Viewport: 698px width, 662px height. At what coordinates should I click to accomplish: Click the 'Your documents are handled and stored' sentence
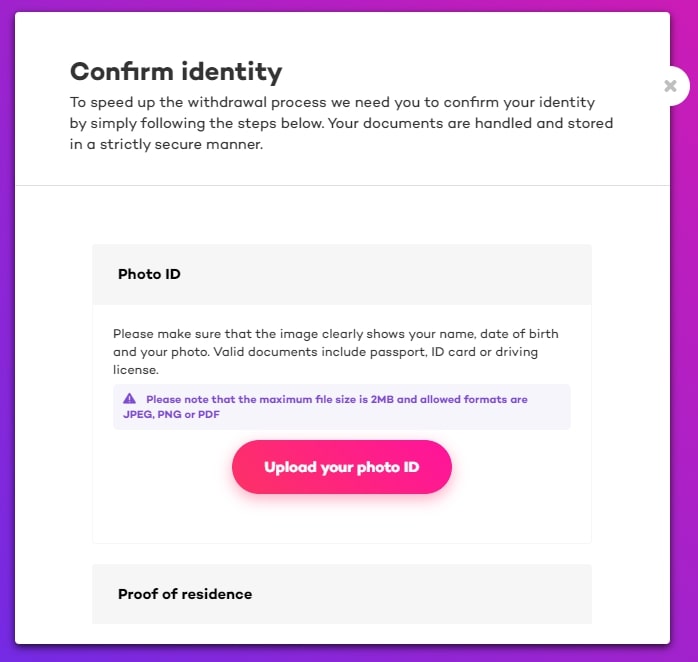click(471, 123)
